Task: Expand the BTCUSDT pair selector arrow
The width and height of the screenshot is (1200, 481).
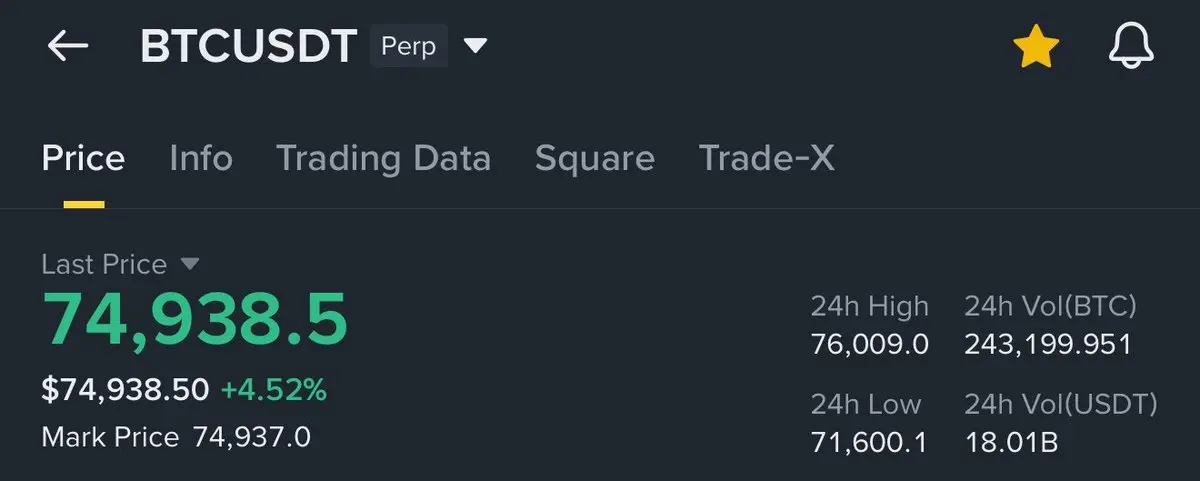Action: pos(476,46)
